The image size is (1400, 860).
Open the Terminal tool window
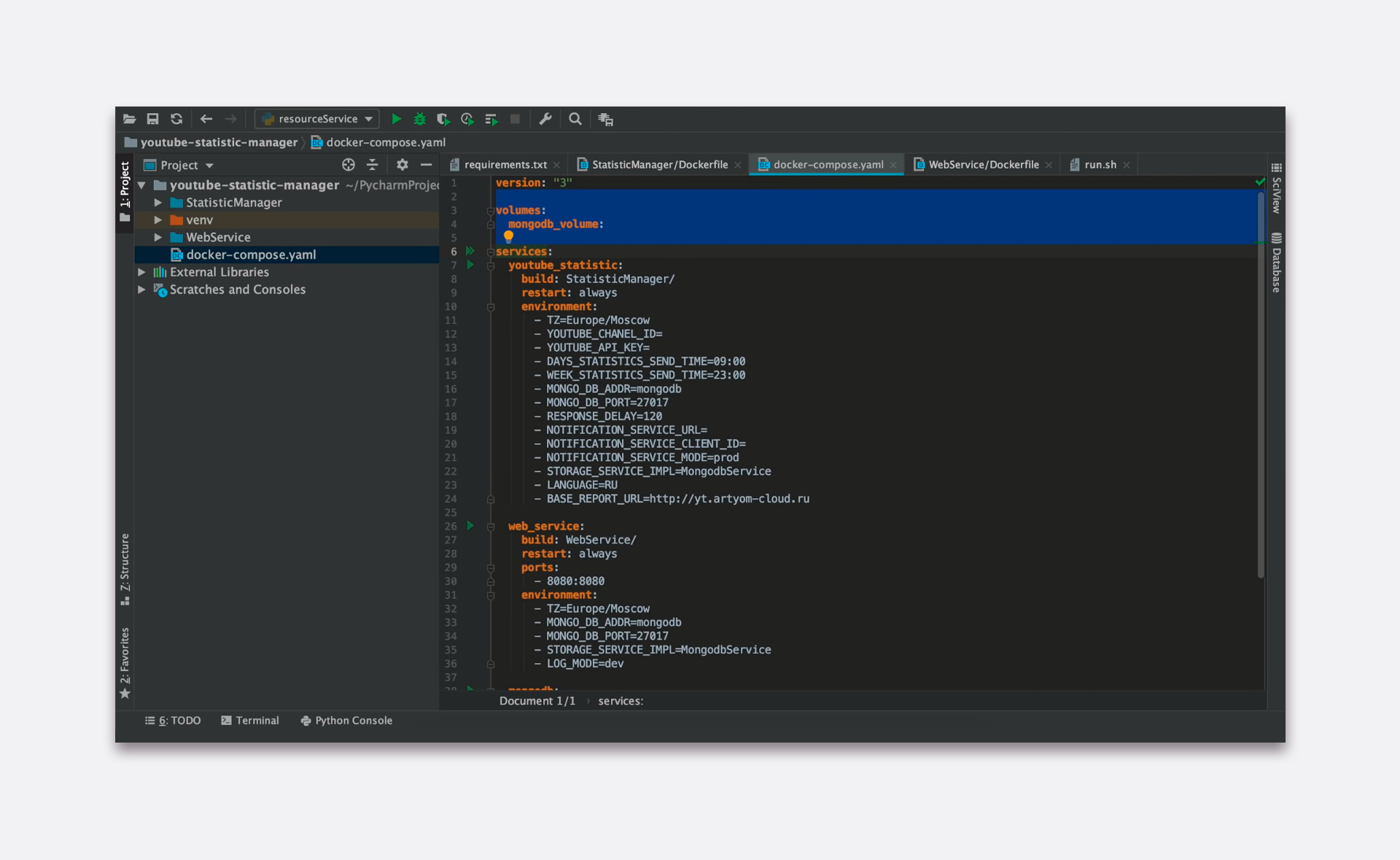pyautogui.click(x=250, y=721)
